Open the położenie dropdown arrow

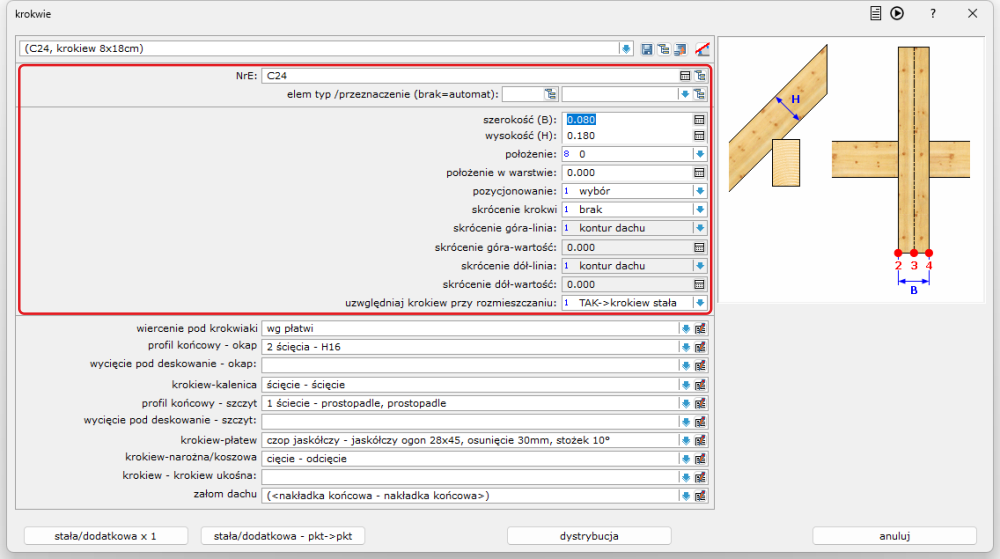(700, 154)
